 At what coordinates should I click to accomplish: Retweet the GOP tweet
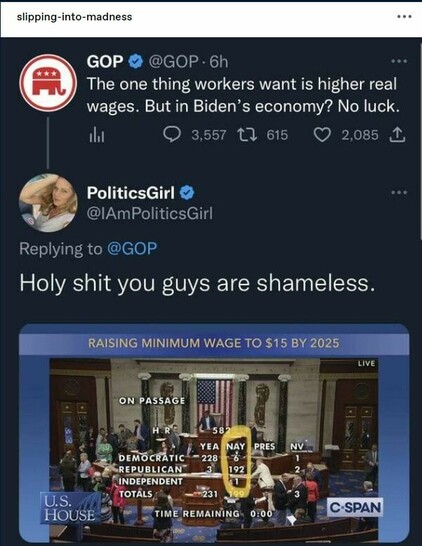(x=247, y=135)
